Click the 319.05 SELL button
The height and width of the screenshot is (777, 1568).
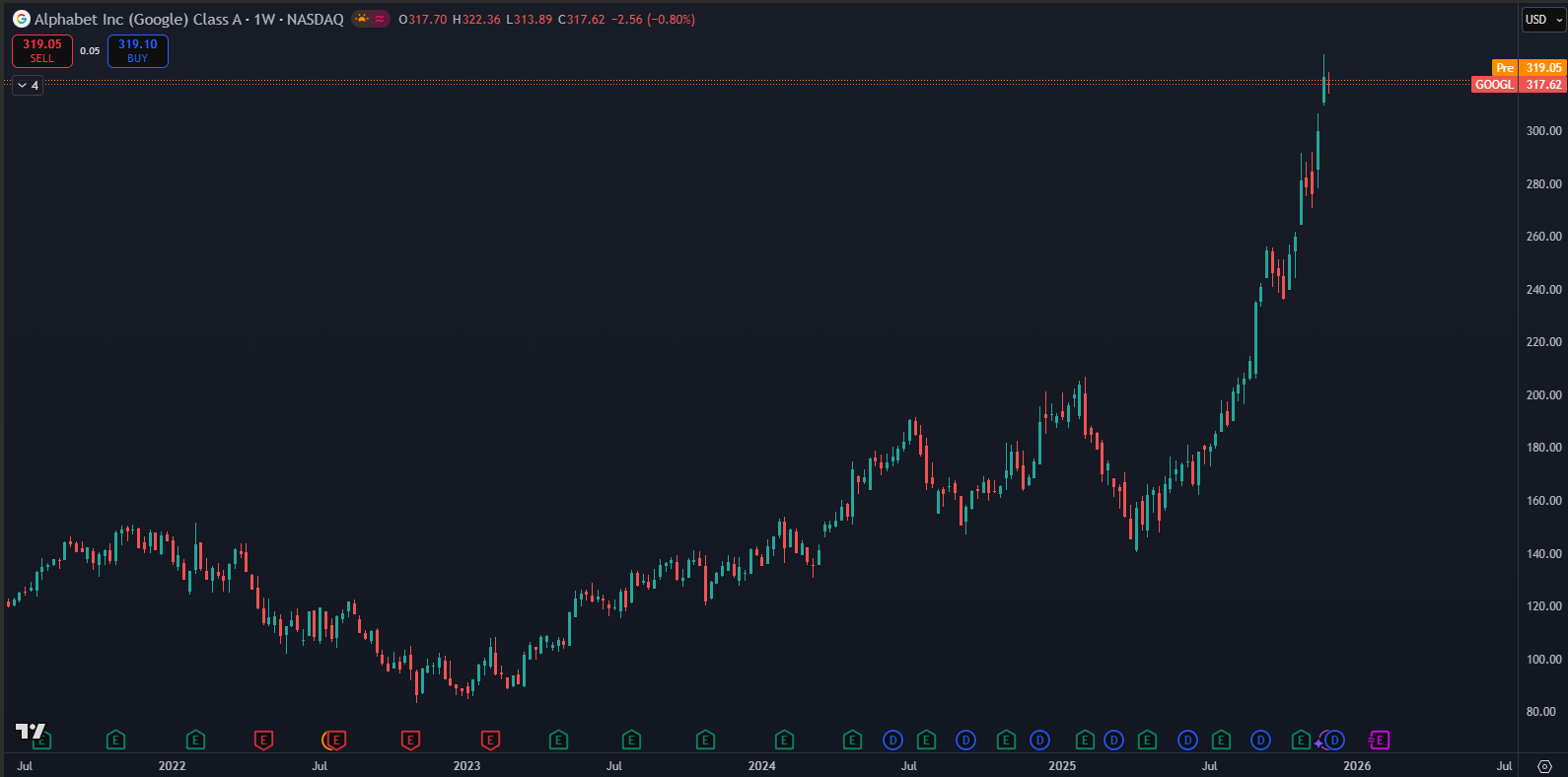tap(42, 51)
